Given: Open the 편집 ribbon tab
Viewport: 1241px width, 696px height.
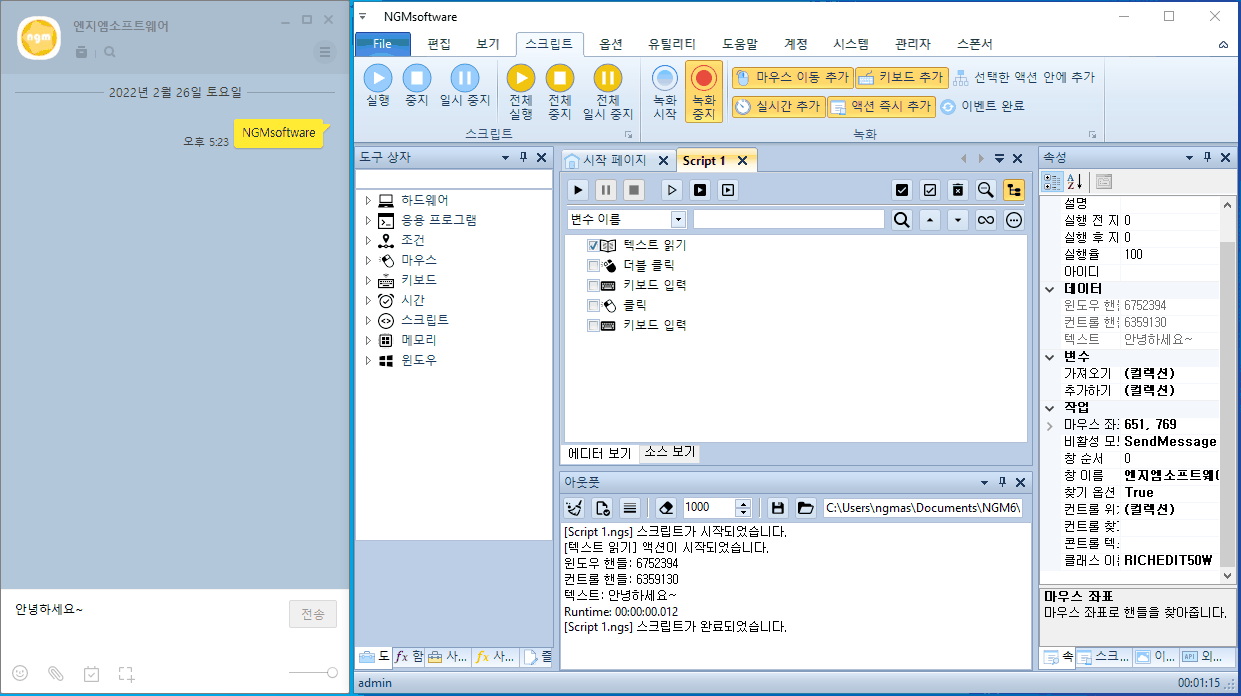Looking at the screenshot, I should [x=439, y=44].
